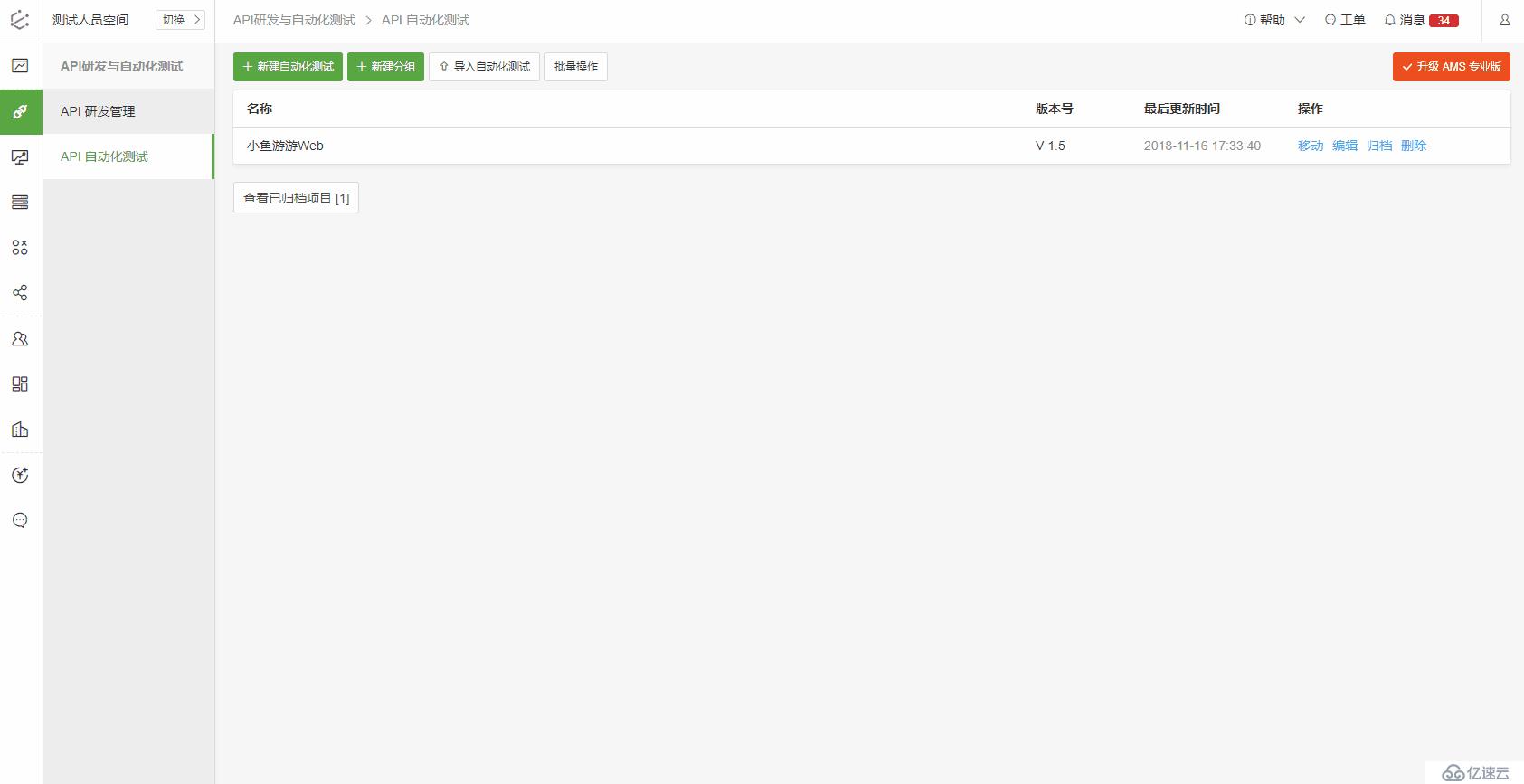Click 归档 for 小鱼游游Web
The image size is (1524, 784).
1379,146
